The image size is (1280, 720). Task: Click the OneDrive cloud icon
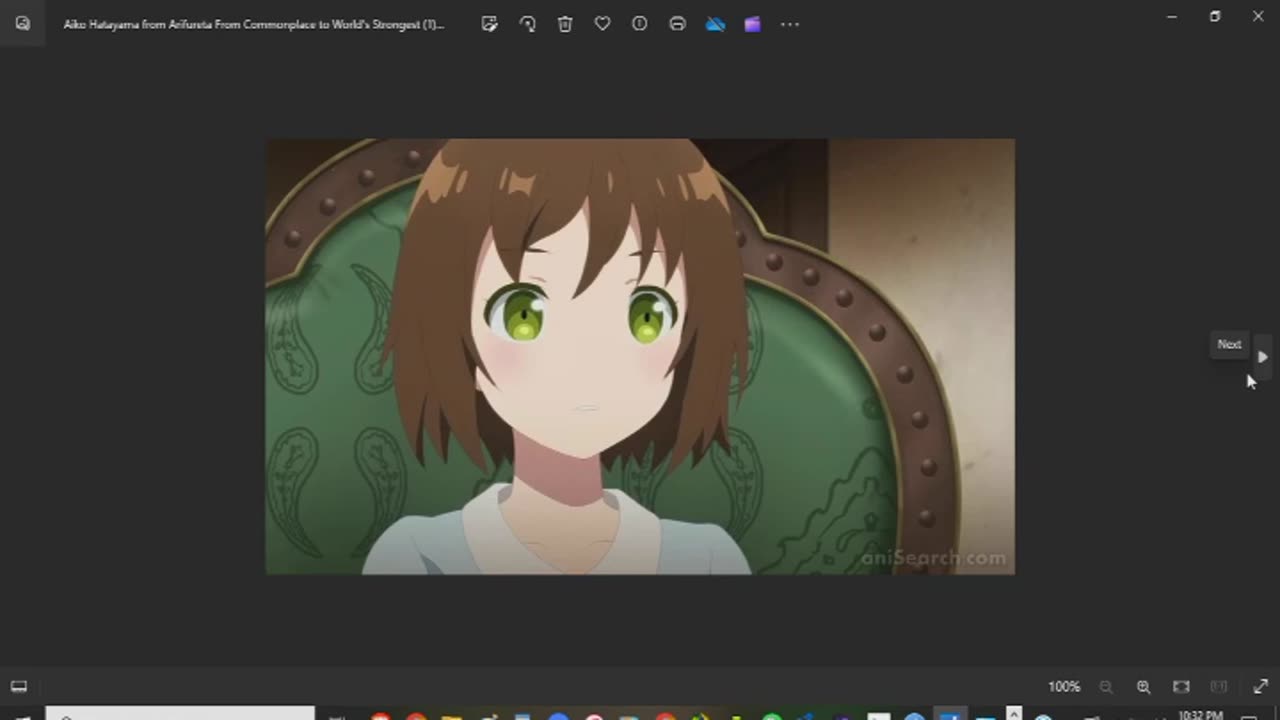pos(715,24)
